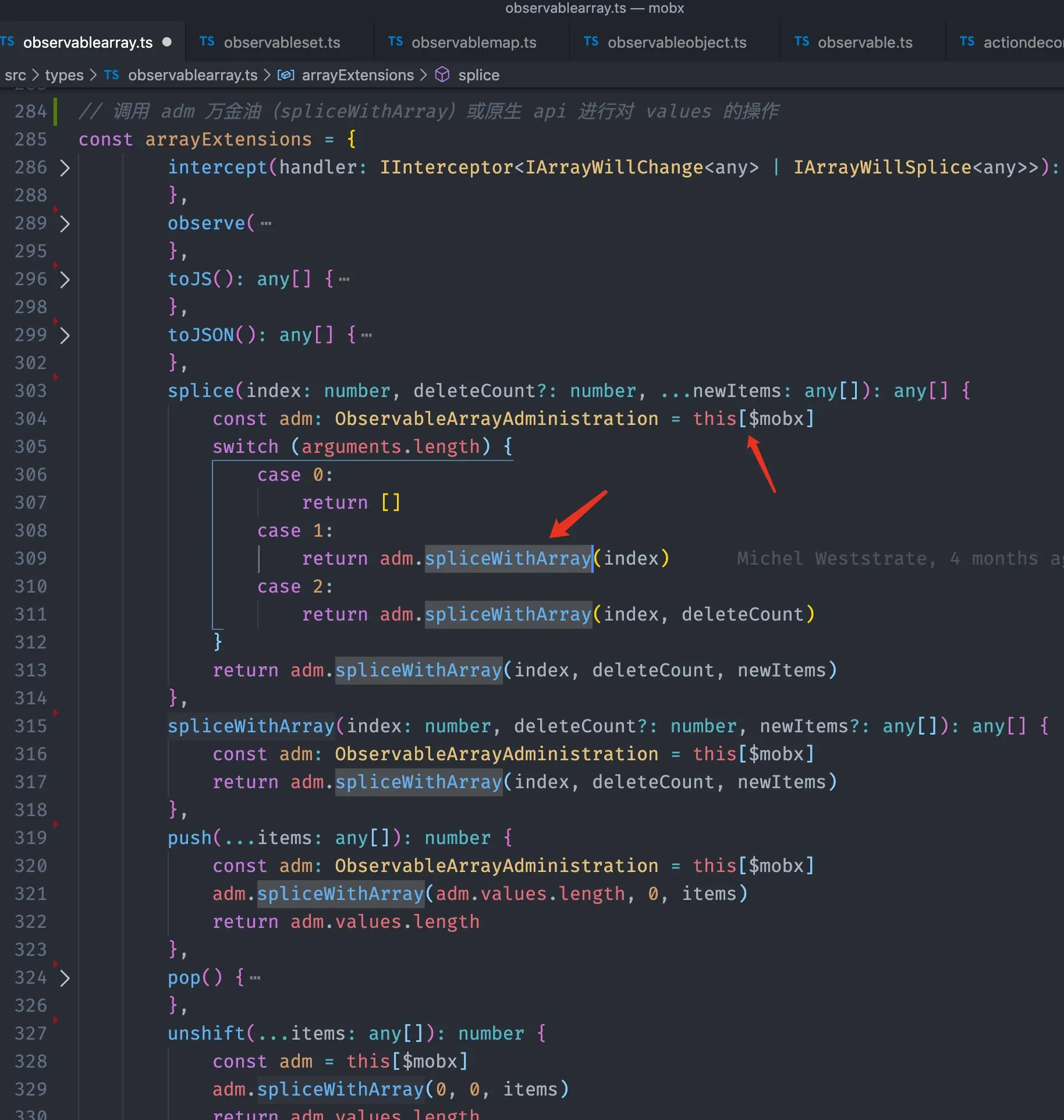
Task: Click line number 315 in the gutter
Action: tap(31, 726)
